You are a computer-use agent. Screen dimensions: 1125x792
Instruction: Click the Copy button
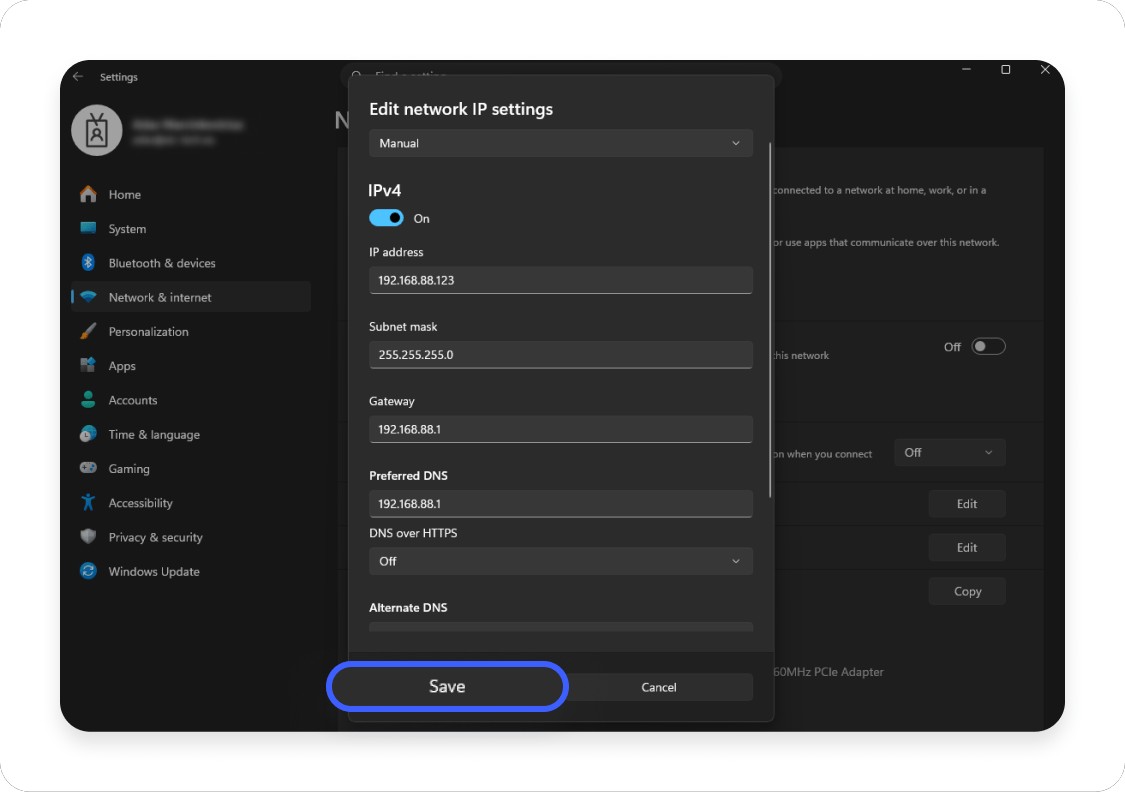pos(966,591)
